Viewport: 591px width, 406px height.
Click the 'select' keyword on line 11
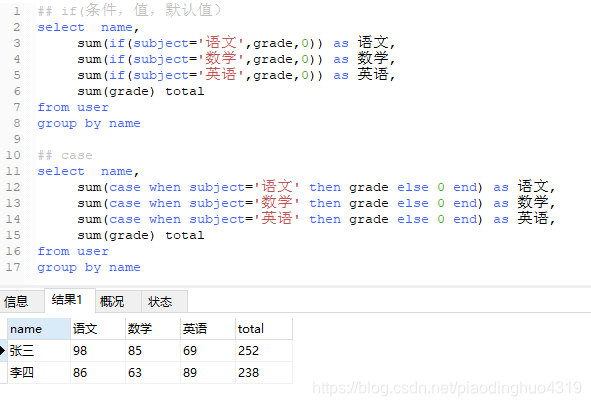(61, 172)
